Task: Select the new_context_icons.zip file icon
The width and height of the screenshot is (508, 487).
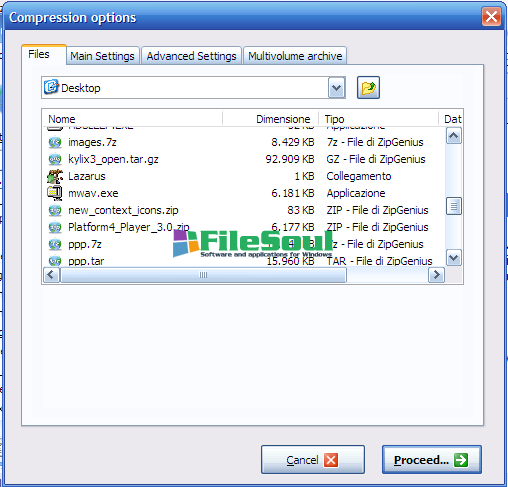Action: coord(55,210)
